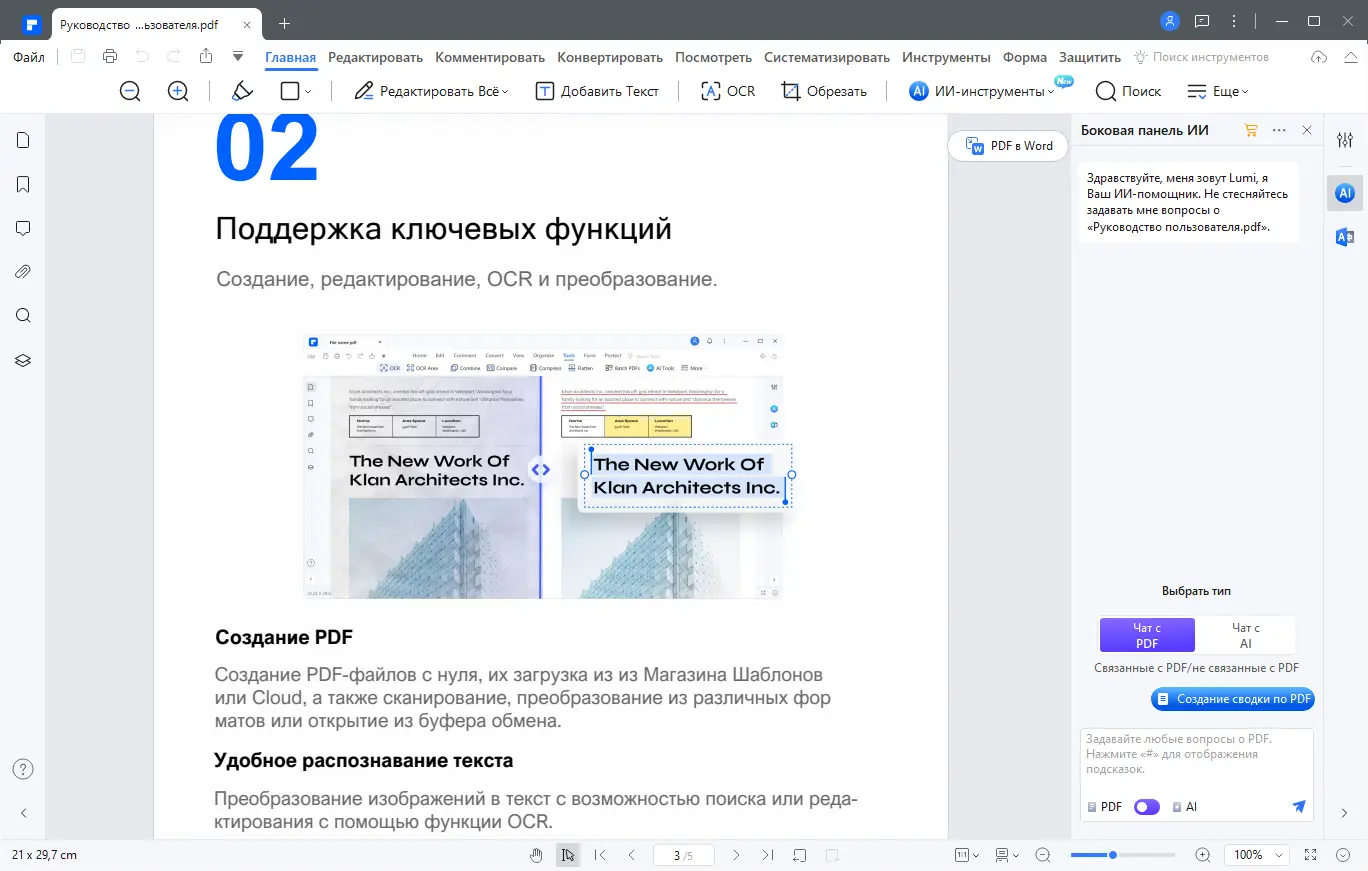Image resolution: width=1368 pixels, height=871 pixels.
Task: Click the PDF в Word button
Action: (x=1009, y=146)
